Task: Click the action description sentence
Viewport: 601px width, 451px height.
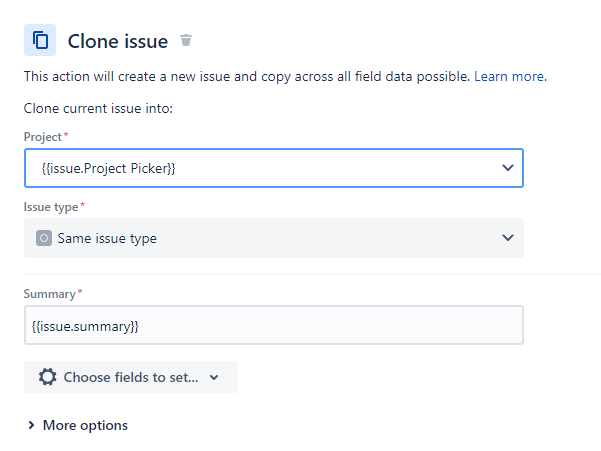Action: click(x=246, y=76)
